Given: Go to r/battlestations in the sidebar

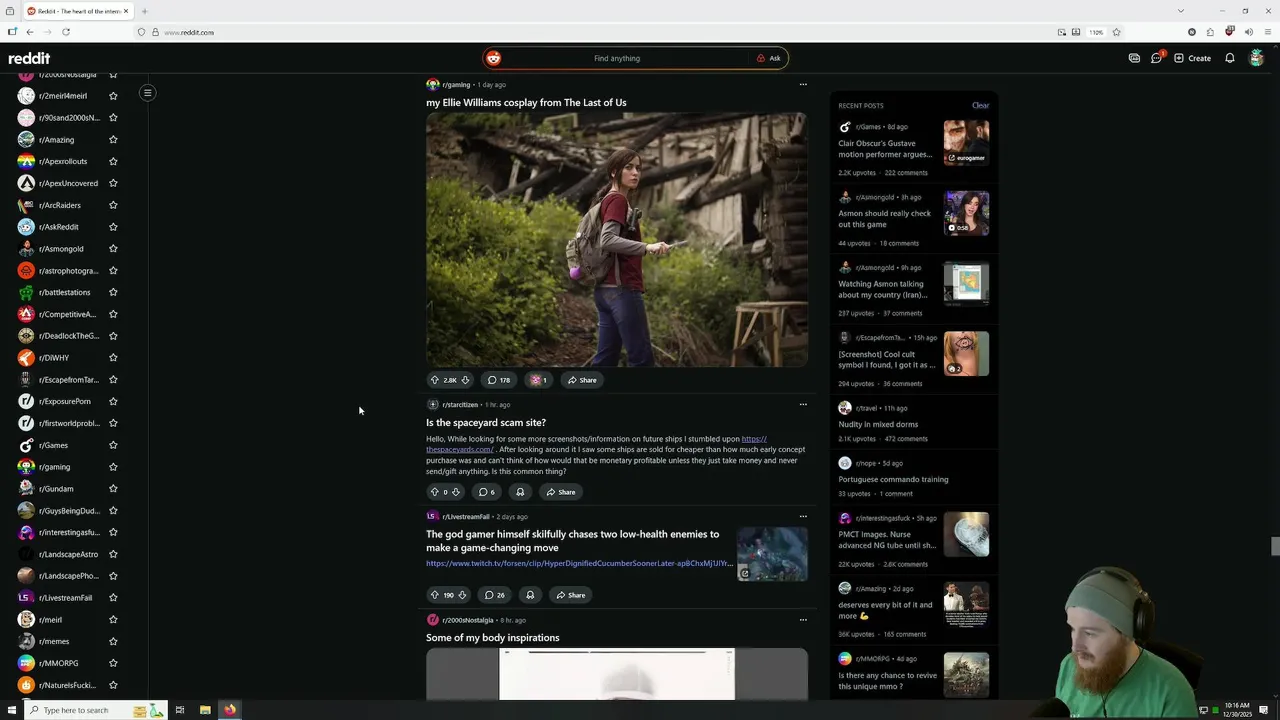Looking at the screenshot, I should pos(65,292).
